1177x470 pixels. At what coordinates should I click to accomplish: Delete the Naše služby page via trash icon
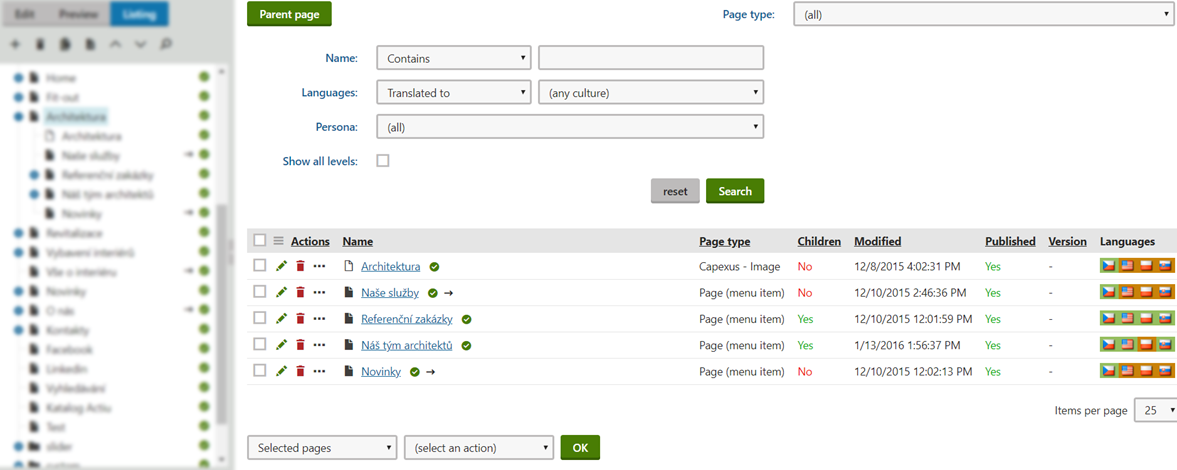tap(300, 293)
